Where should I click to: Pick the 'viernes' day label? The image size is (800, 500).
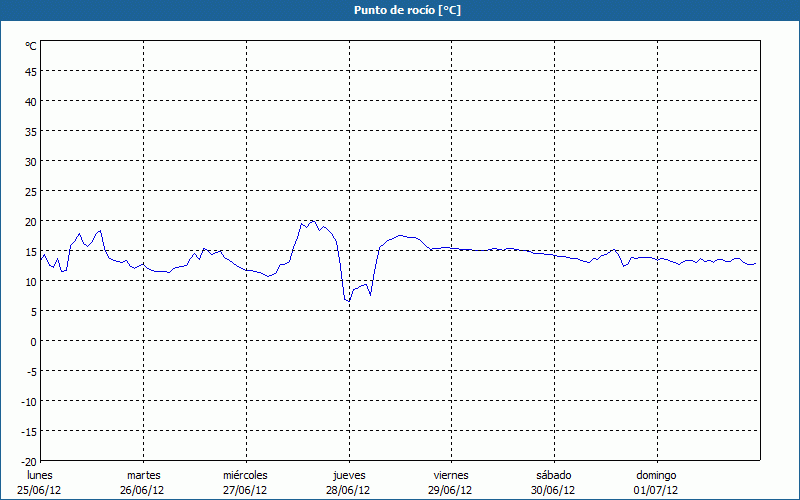click(x=451, y=475)
